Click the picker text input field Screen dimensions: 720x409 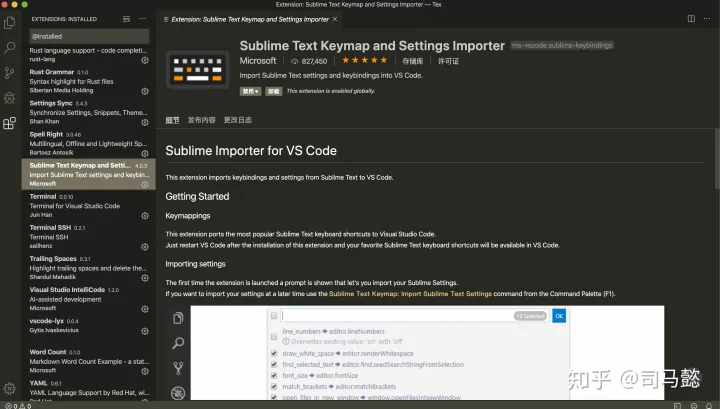tap(415, 316)
